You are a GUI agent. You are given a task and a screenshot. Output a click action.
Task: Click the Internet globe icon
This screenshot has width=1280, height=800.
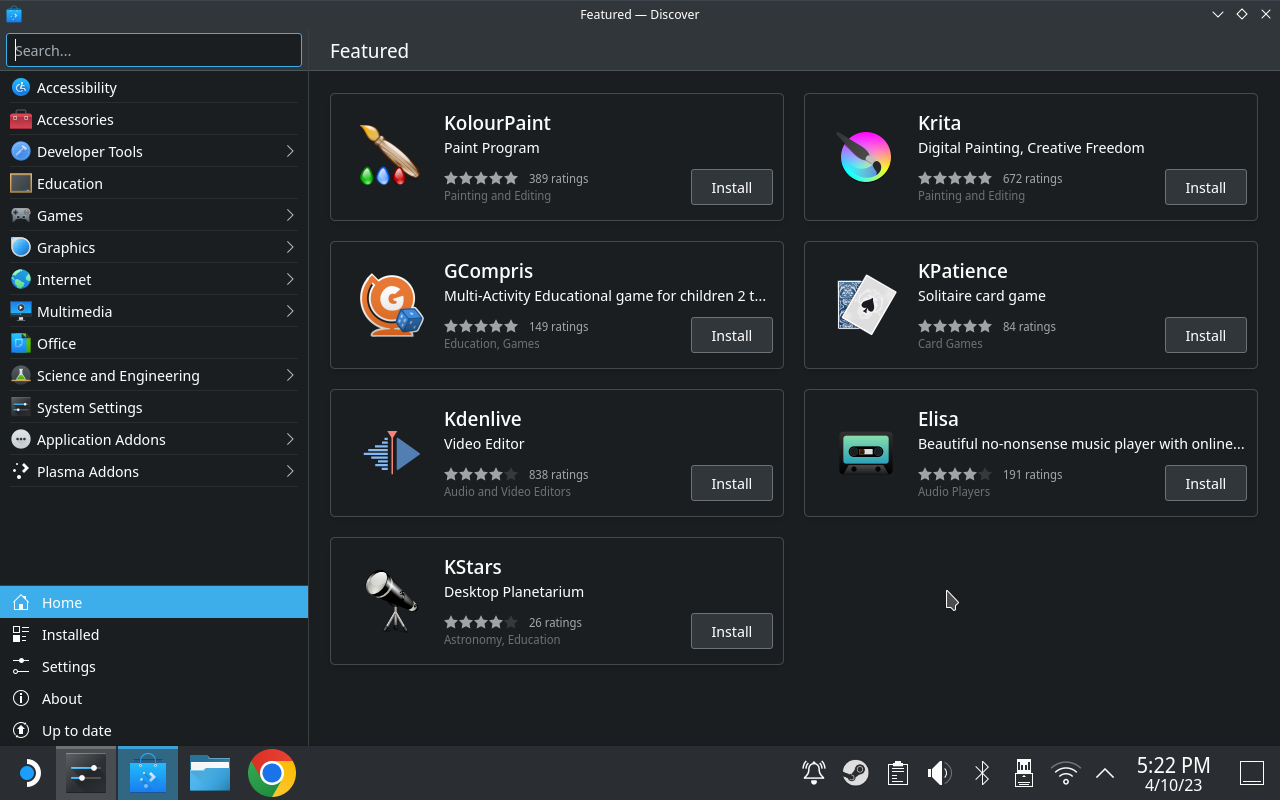[21, 280]
